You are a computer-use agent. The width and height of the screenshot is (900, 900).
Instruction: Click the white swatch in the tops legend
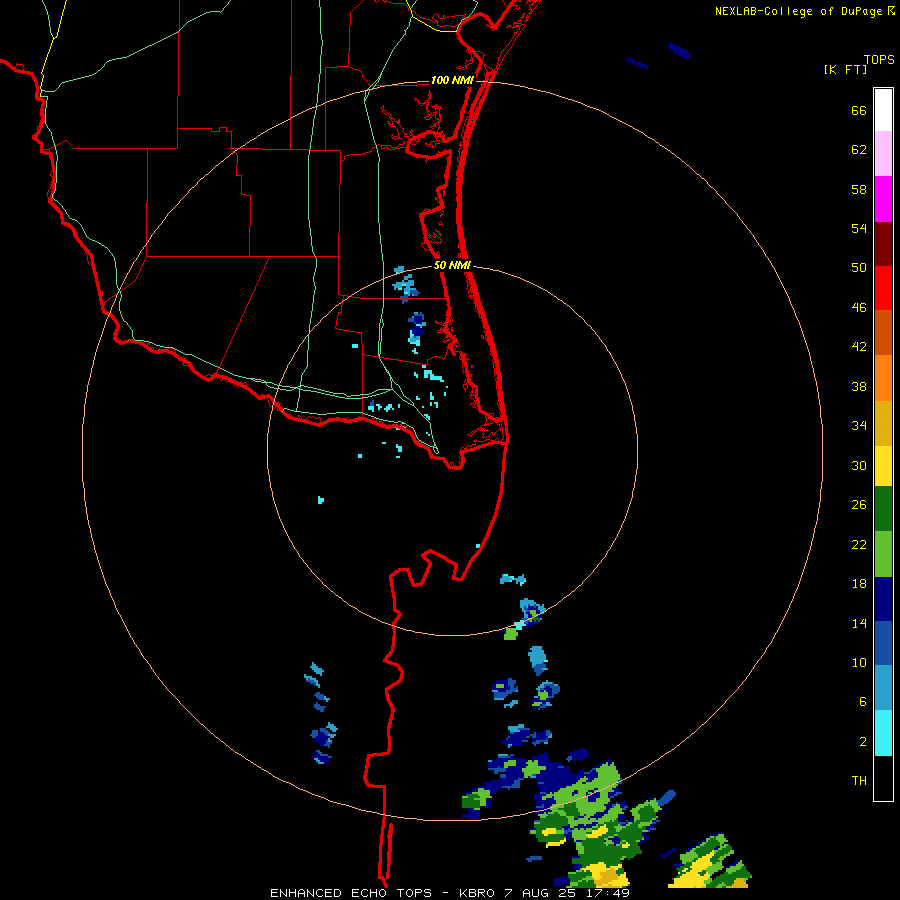point(883,110)
